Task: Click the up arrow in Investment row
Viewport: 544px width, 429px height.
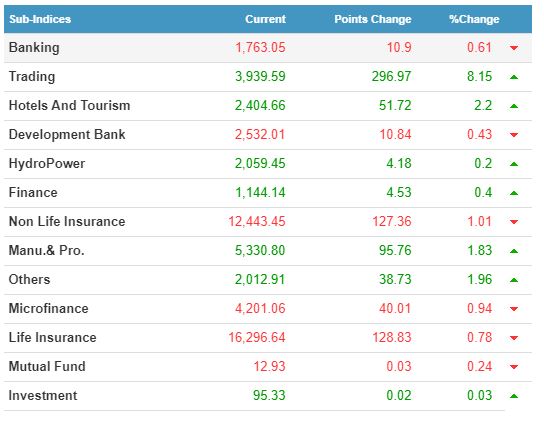Action: [x=514, y=396]
